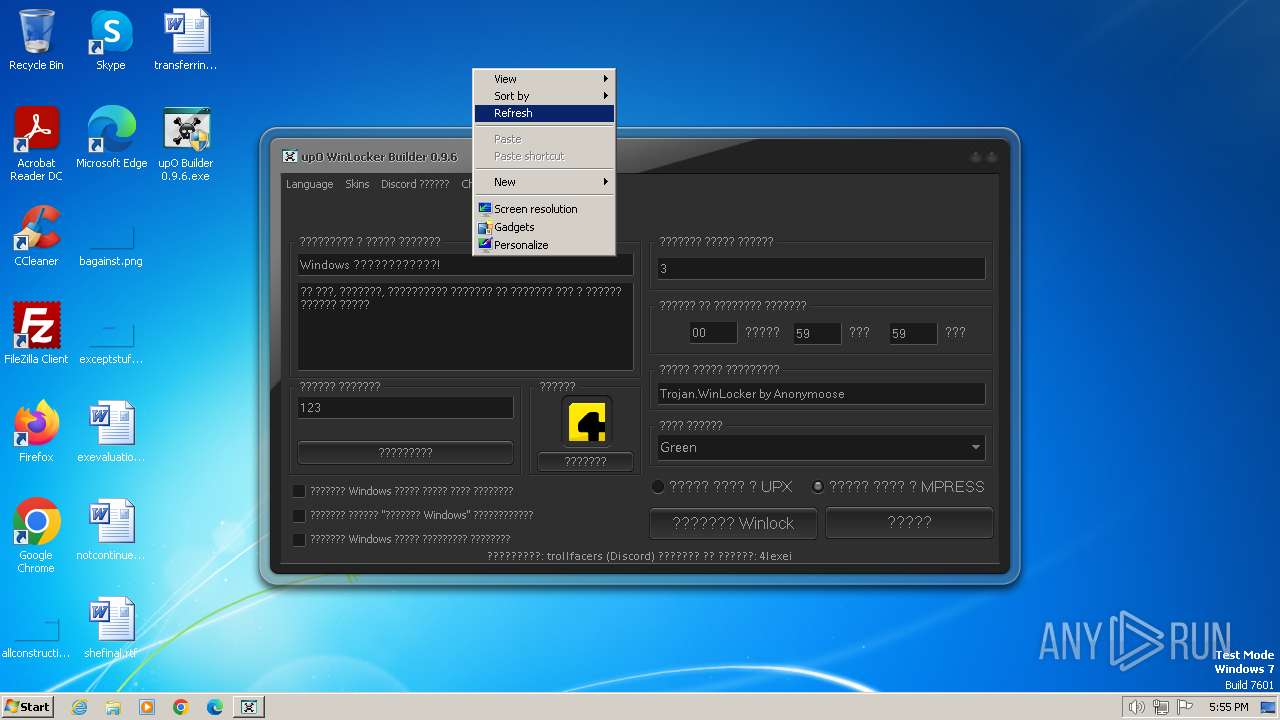
Task: Tick the checkbox mentioning quoted "Windows"
Action: pyautogui.click(x=299, y=515)
